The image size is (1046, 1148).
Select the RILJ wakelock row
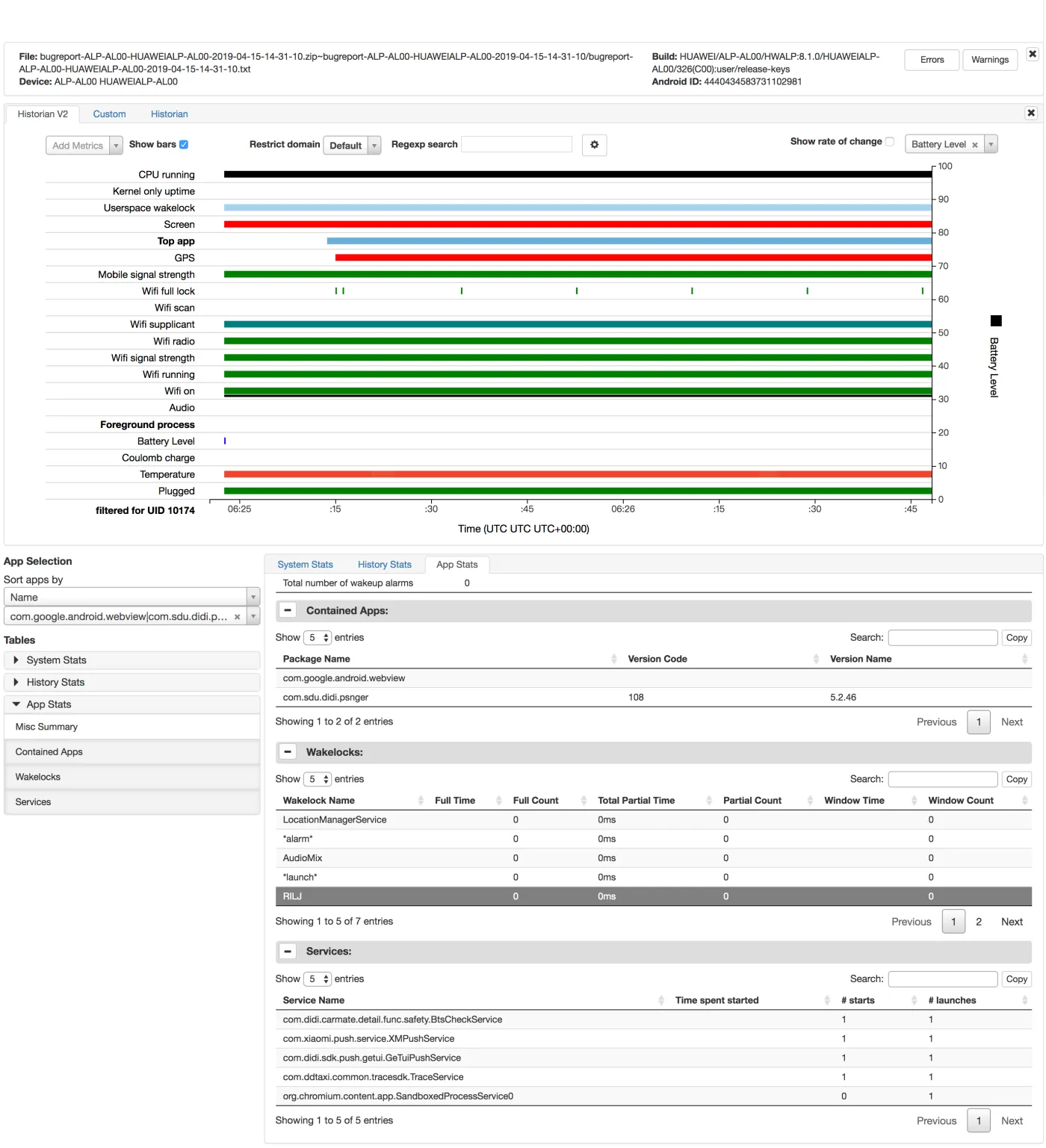click(654, 897)
